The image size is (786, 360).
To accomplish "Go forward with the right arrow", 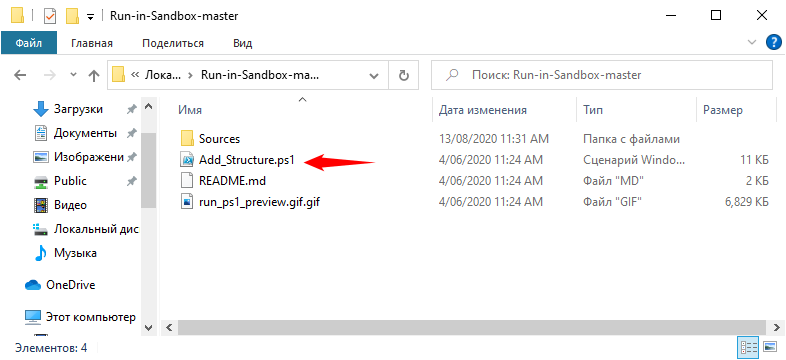I will tap(50, 76).
